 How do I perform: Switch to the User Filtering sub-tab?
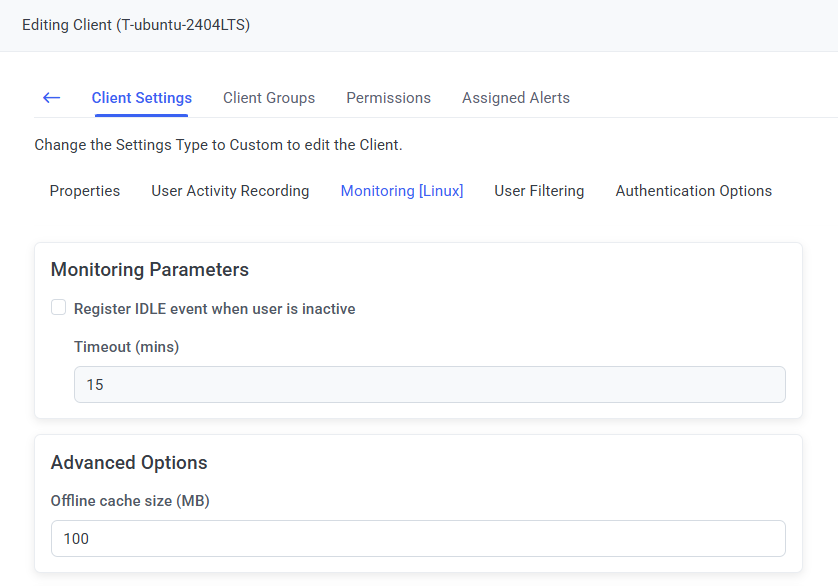[539, 191]
